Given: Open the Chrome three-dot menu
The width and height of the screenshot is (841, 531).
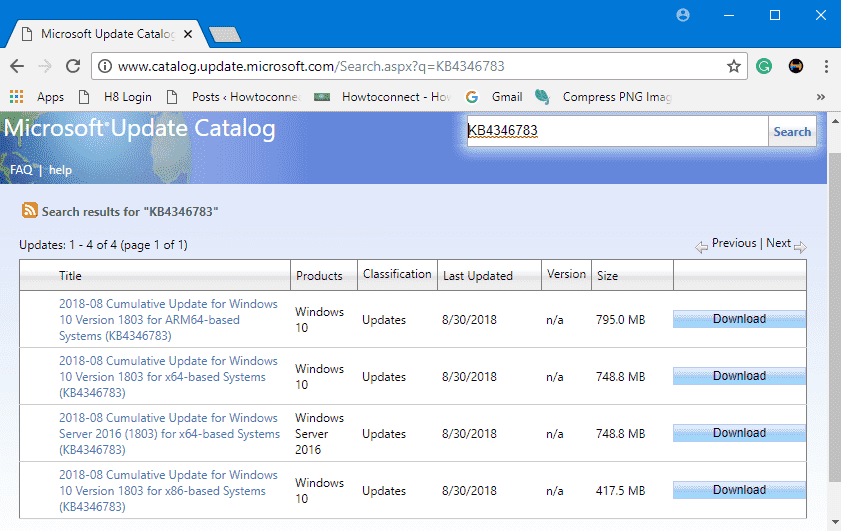Looking at the screenshot, I should point(826,67).
